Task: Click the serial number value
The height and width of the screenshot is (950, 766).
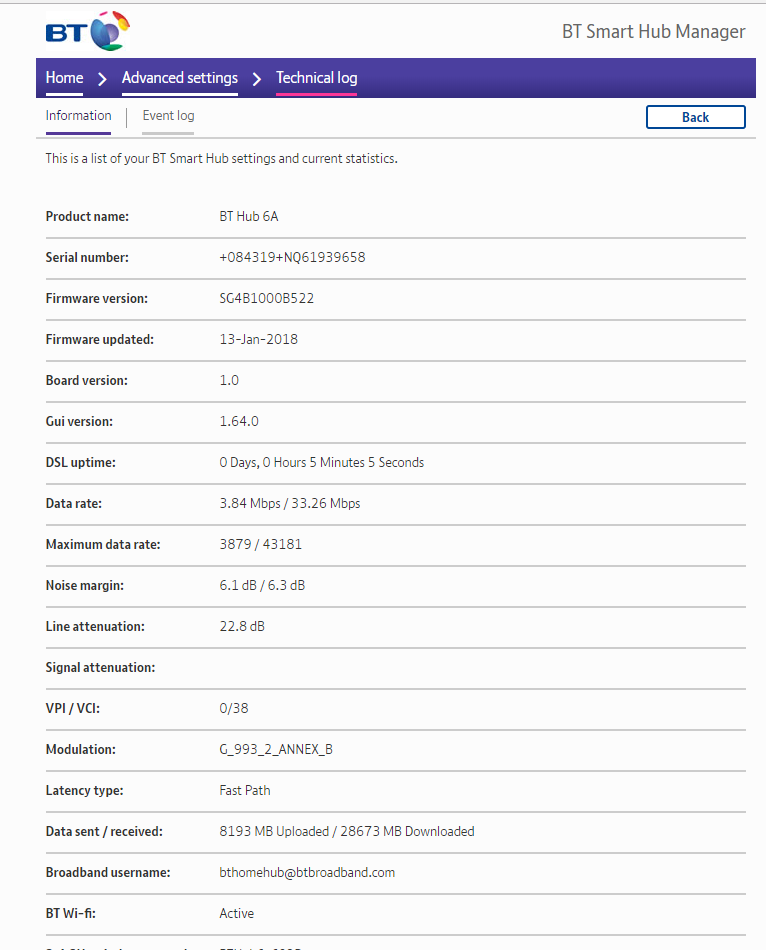Action: (292, 258)
